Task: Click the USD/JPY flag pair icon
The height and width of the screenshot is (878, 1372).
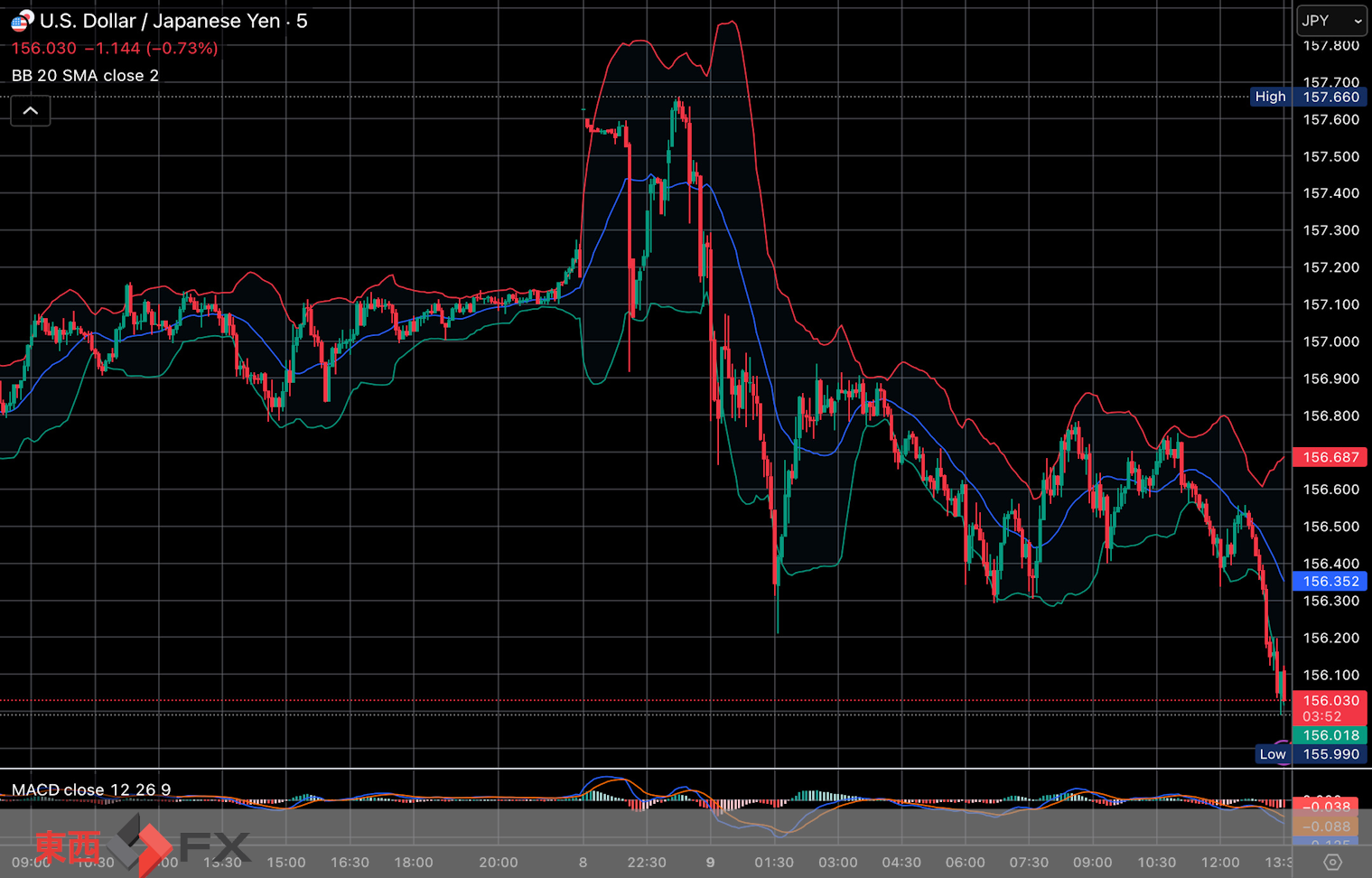Action: pos(22,20)
